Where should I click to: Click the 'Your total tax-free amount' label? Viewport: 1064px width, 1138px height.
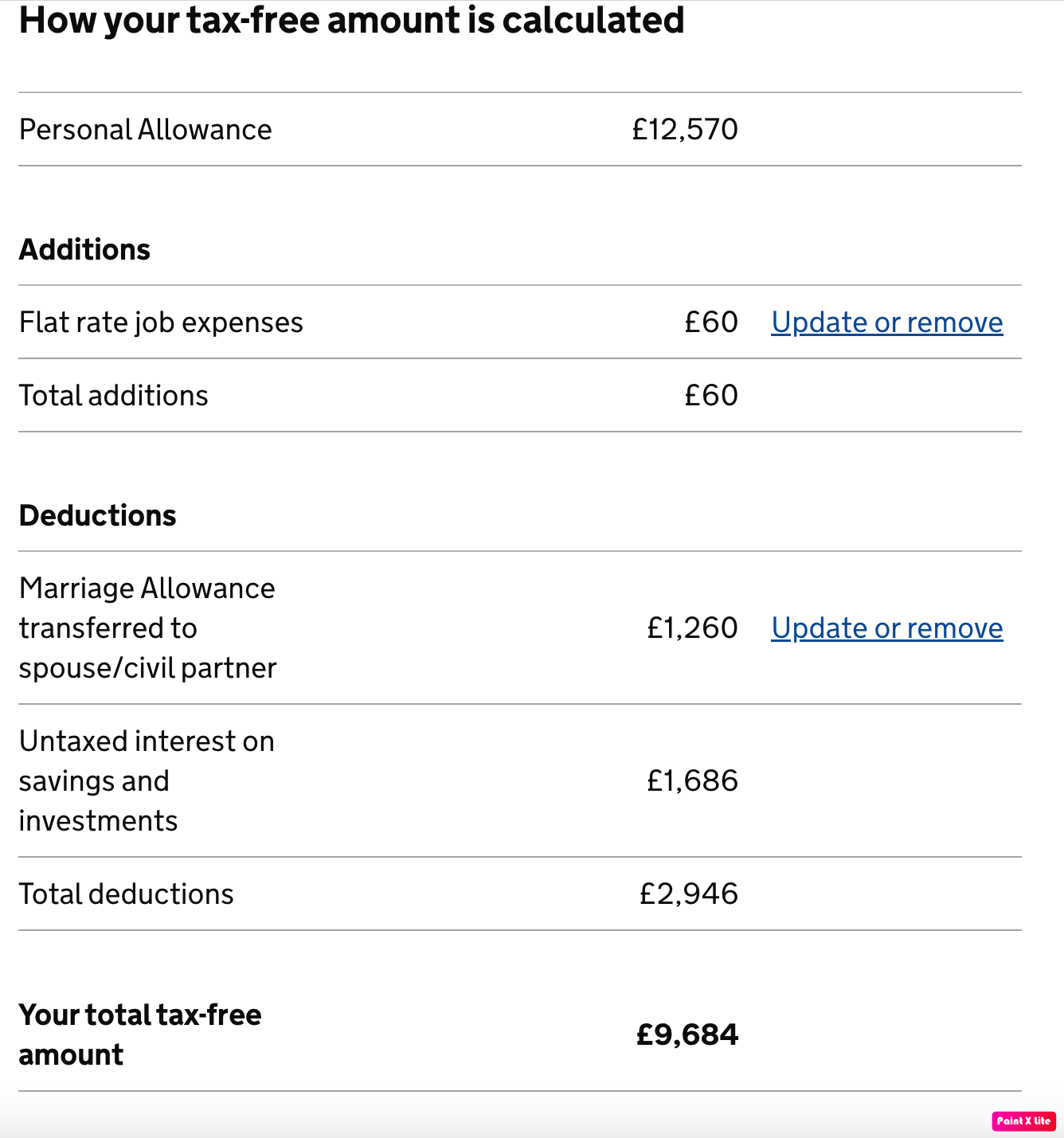[139, 1034]
